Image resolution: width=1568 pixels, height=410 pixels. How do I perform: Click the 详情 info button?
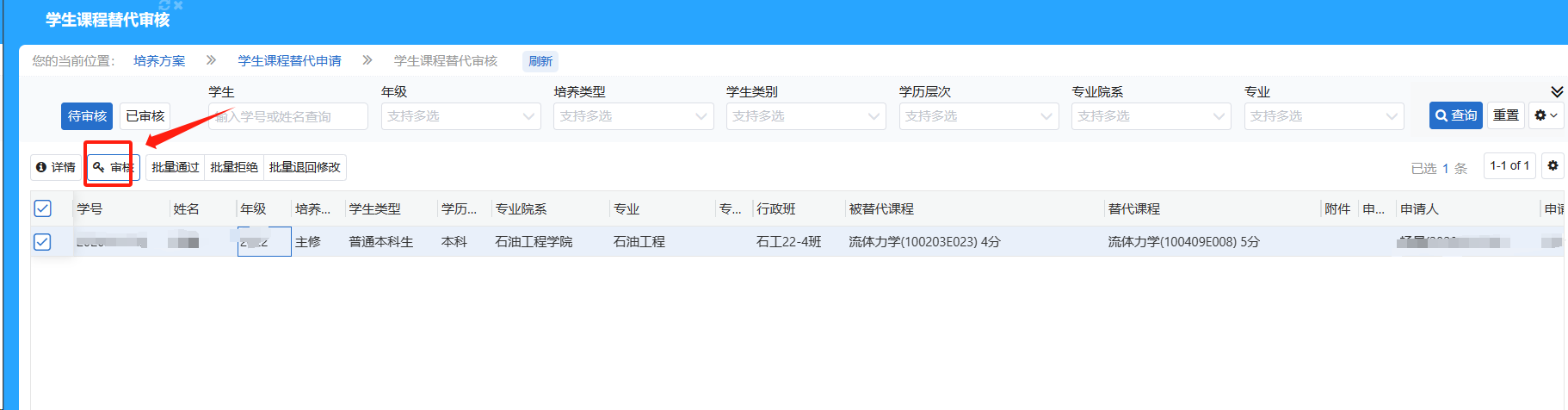tap(56, 167)
